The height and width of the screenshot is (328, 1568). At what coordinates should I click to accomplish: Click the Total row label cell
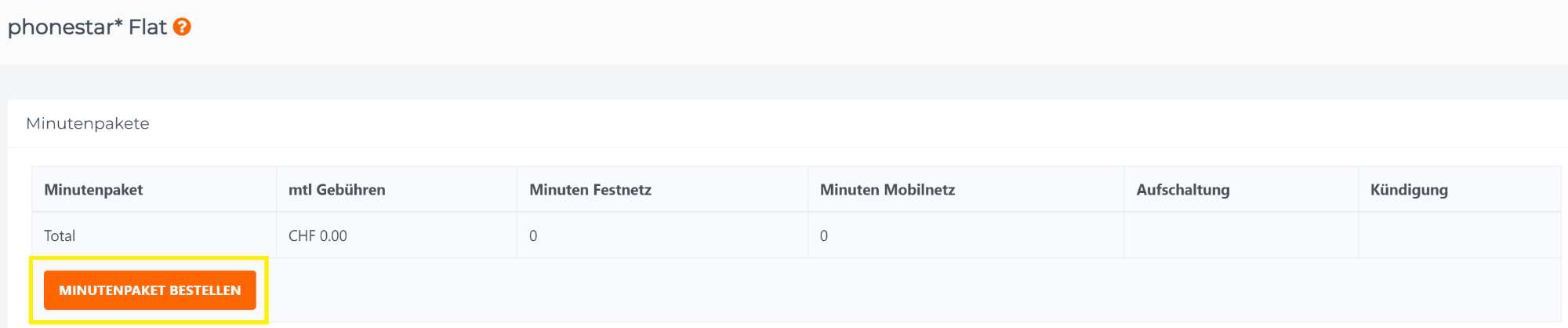[154, 235]
